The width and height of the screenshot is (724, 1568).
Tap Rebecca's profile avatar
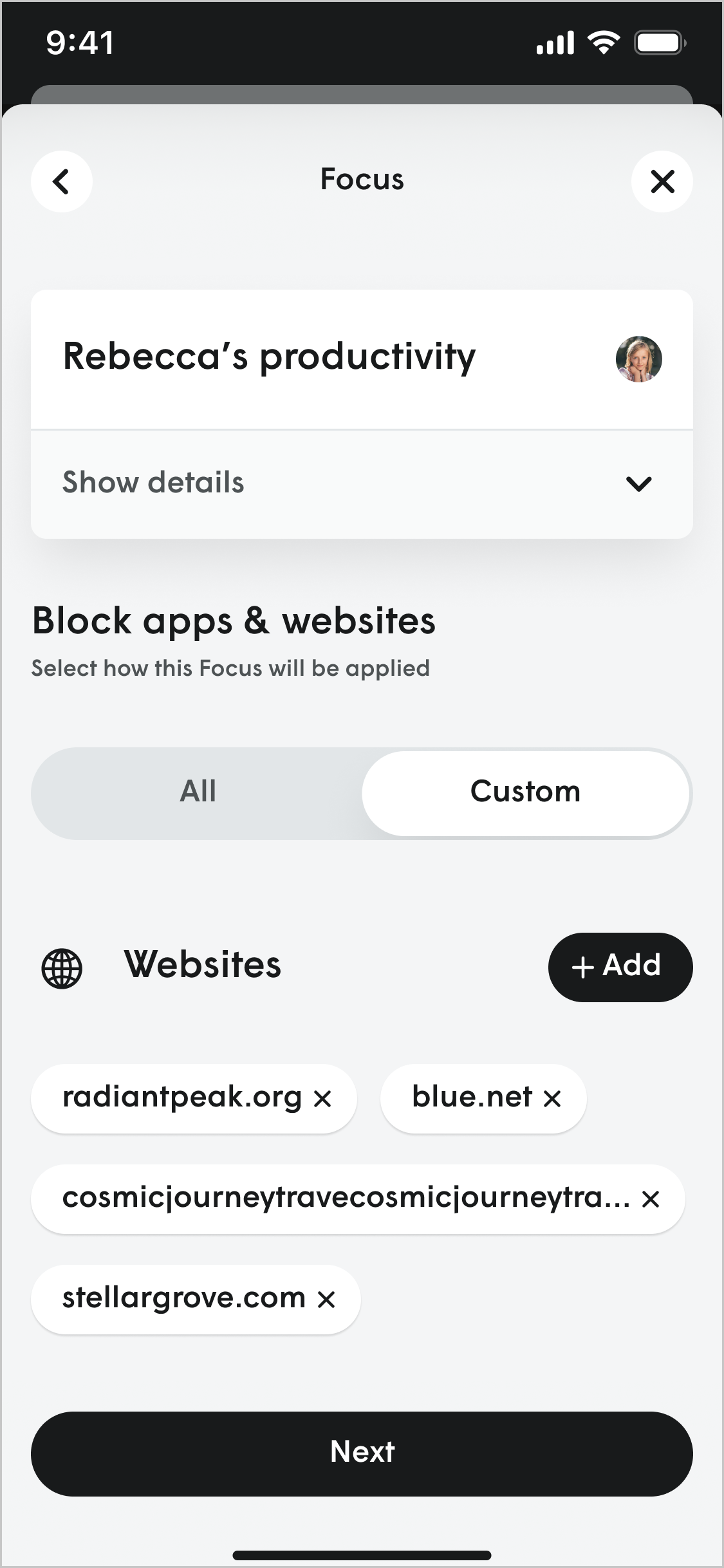tap(638, 359)
